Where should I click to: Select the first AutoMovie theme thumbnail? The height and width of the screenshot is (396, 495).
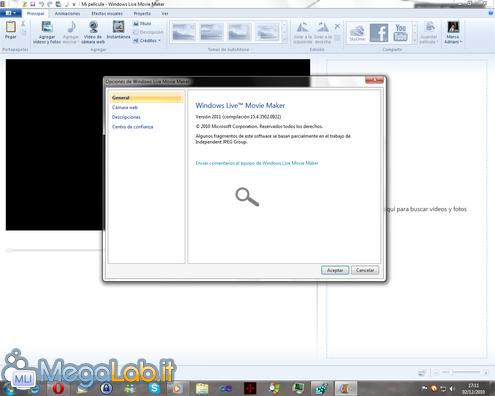[184, 32]
